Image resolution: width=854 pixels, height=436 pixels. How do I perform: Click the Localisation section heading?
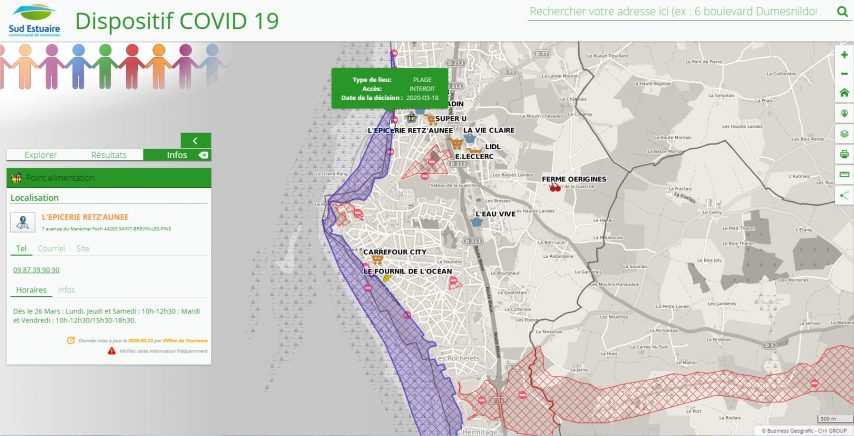pyautogui.click(x=34, y=198)
